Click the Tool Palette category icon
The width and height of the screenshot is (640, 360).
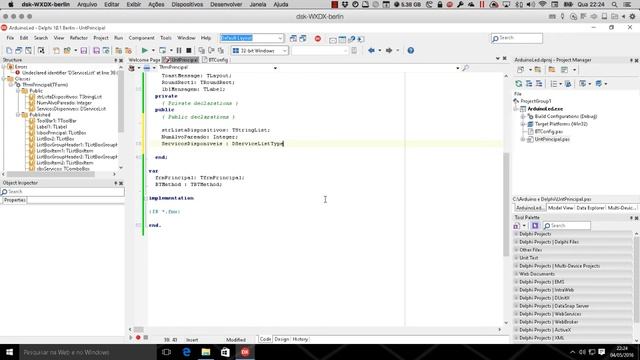click(517, 226)
